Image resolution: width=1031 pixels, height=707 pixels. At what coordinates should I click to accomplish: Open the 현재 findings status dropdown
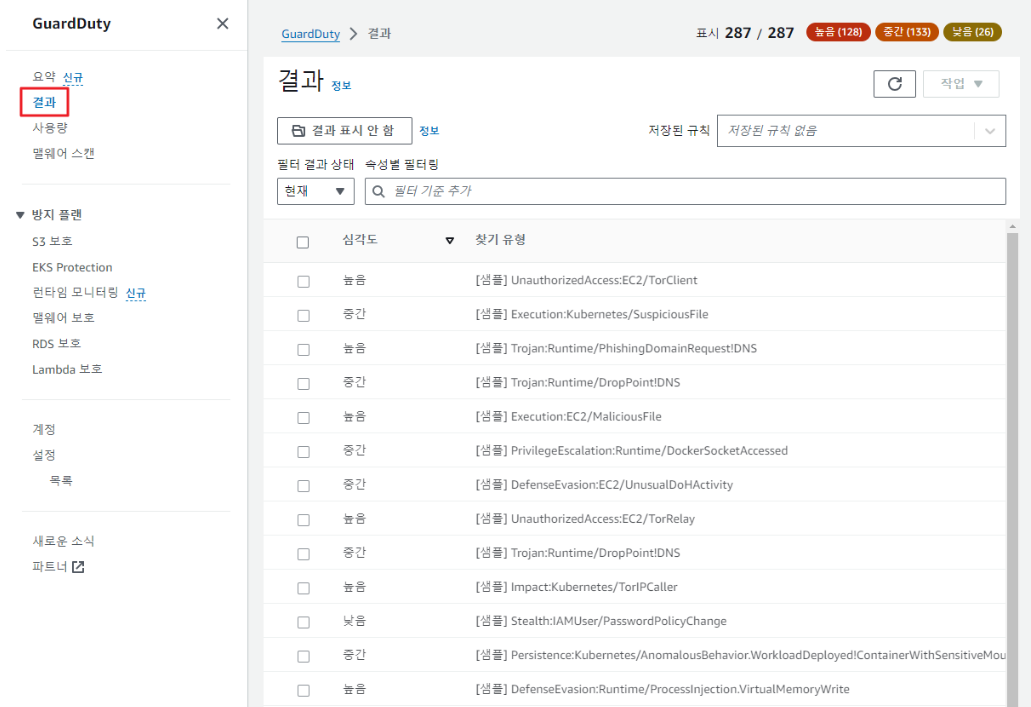click(x=316, y=191)
